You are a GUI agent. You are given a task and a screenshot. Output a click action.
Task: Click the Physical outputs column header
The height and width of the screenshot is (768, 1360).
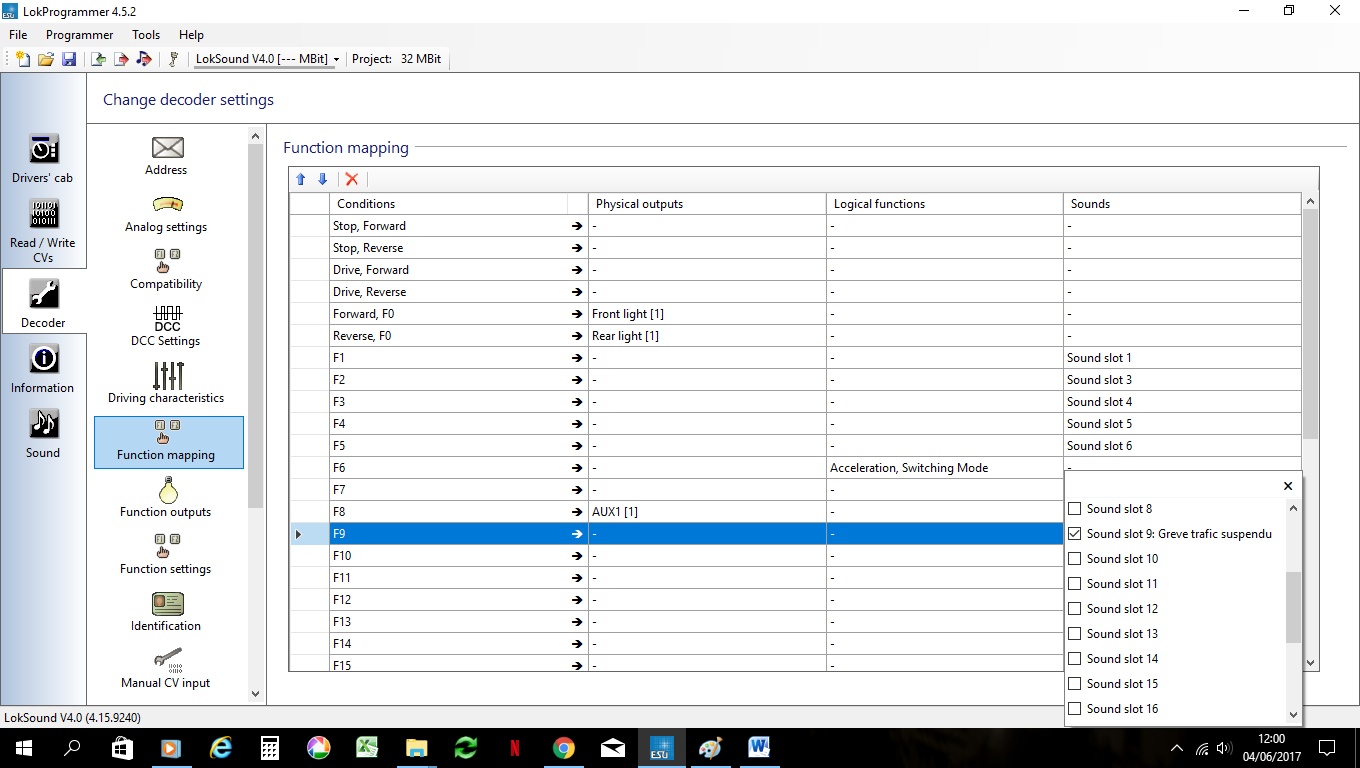tap(707, 204)
